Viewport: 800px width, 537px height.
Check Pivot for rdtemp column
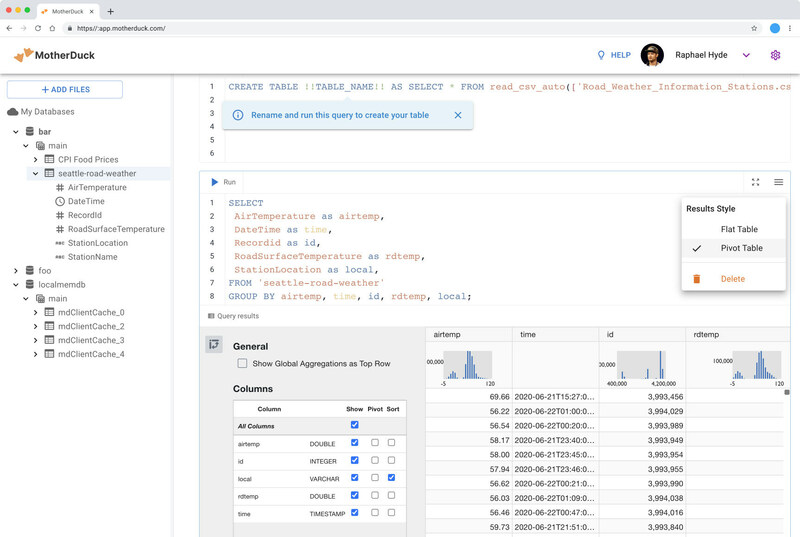(x=375, y=495)
